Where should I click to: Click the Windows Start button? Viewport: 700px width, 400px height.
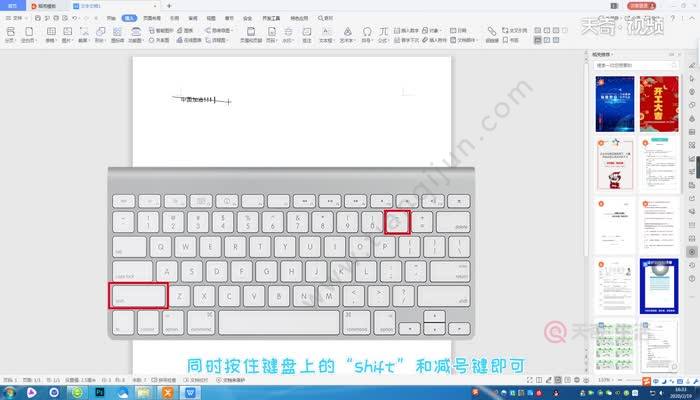coord(9,392)
